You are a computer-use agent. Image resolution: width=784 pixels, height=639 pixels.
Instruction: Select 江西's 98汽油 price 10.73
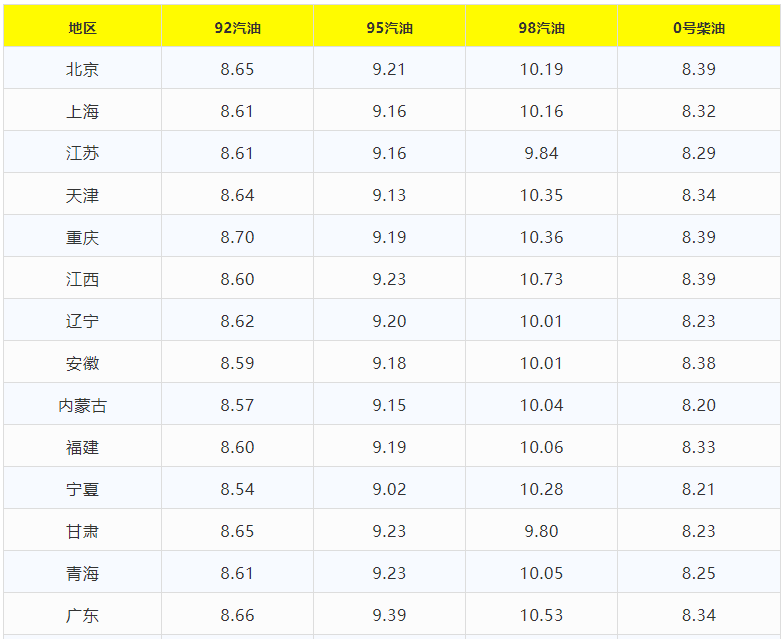pyautogui.click(x=541, y=280)
